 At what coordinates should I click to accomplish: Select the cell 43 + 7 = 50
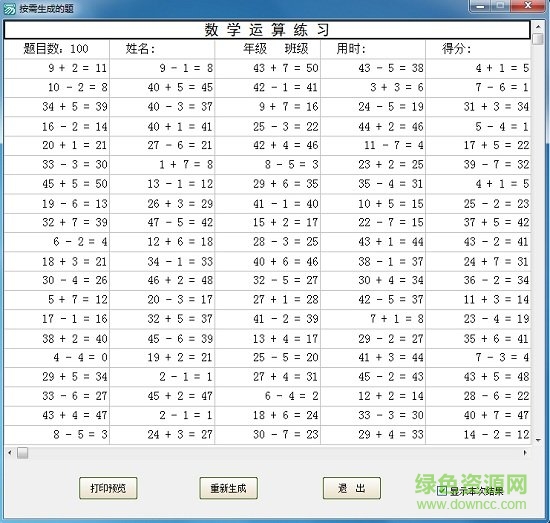coord(268,68)
